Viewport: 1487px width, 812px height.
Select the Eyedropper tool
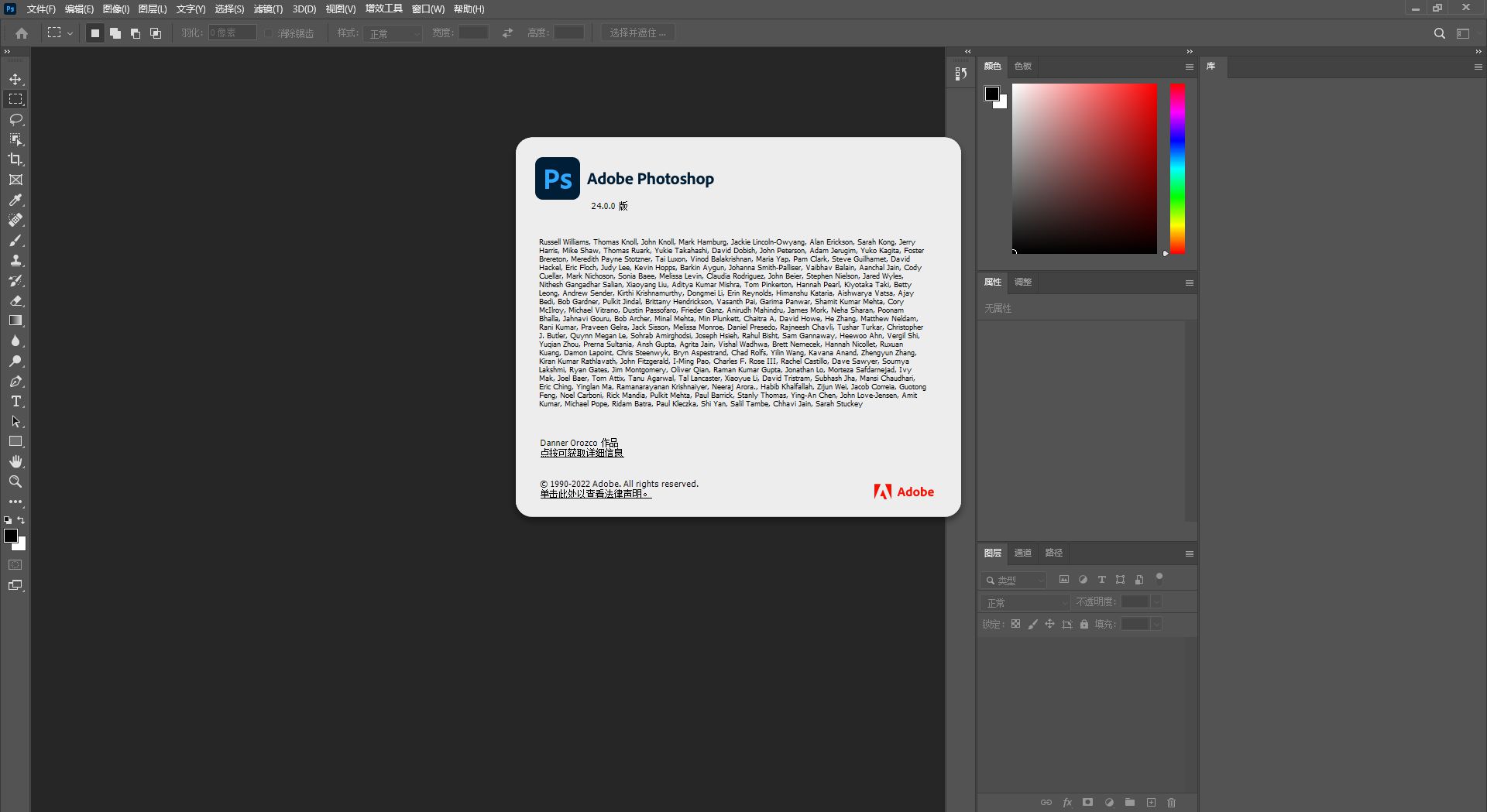15,200
